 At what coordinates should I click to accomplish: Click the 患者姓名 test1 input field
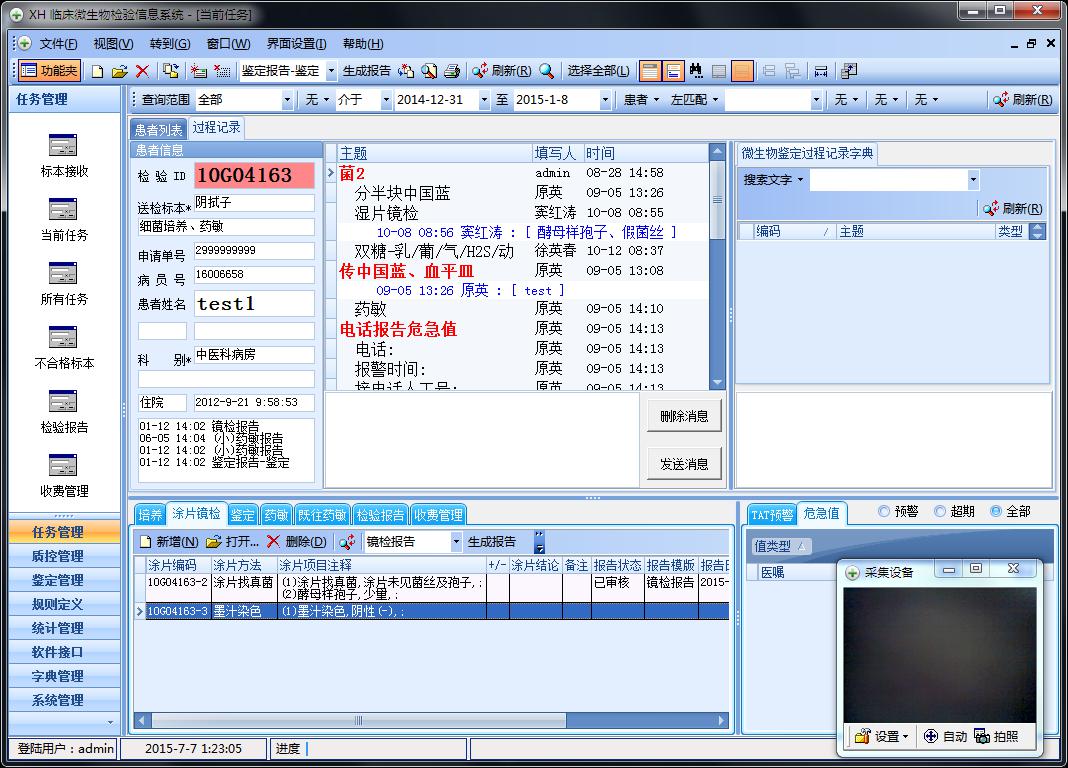254,304
